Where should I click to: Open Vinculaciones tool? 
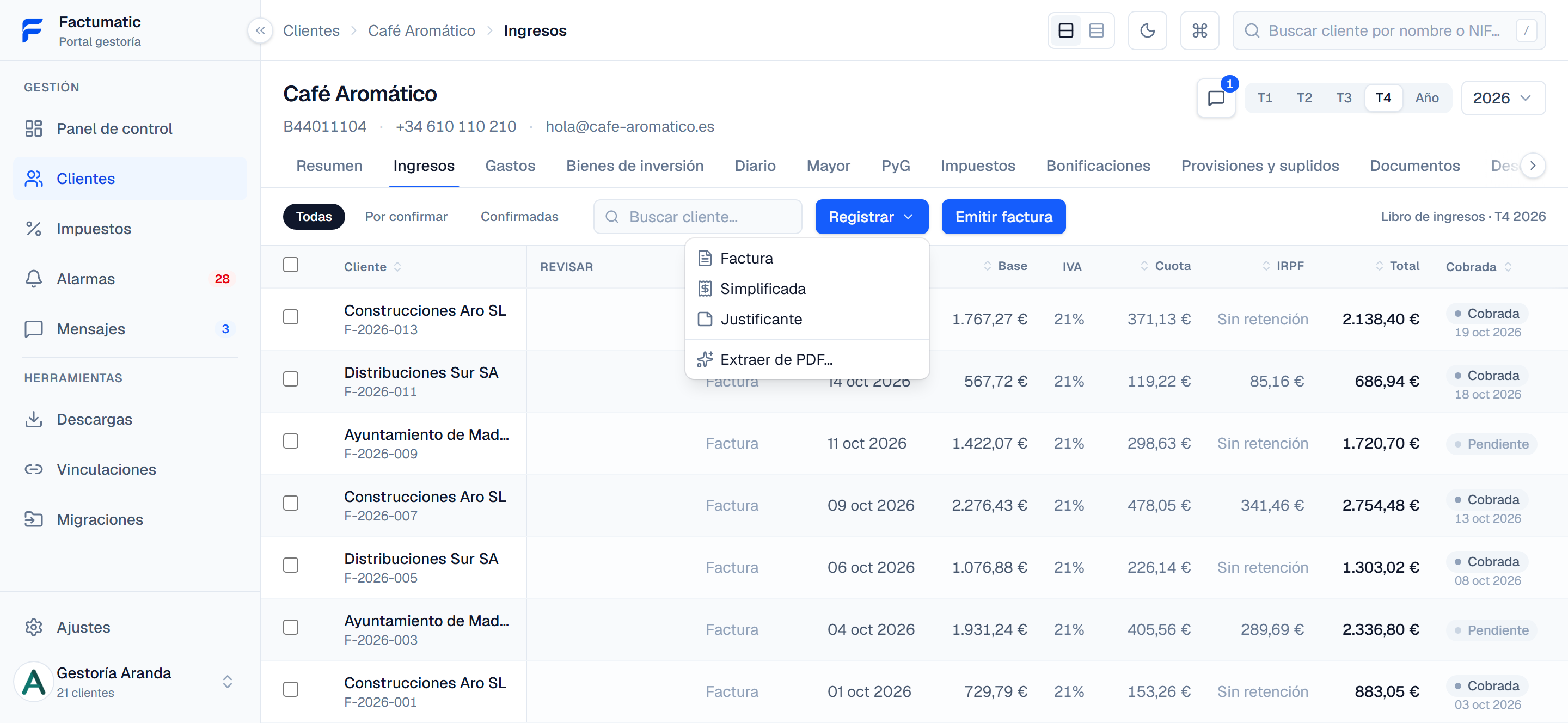130,469
